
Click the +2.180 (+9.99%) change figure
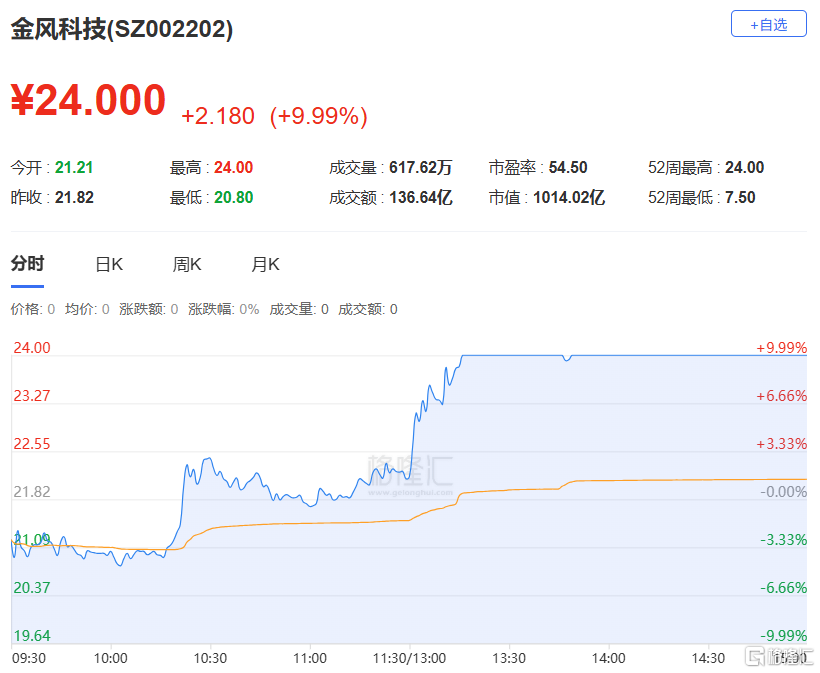click(274, 116)
